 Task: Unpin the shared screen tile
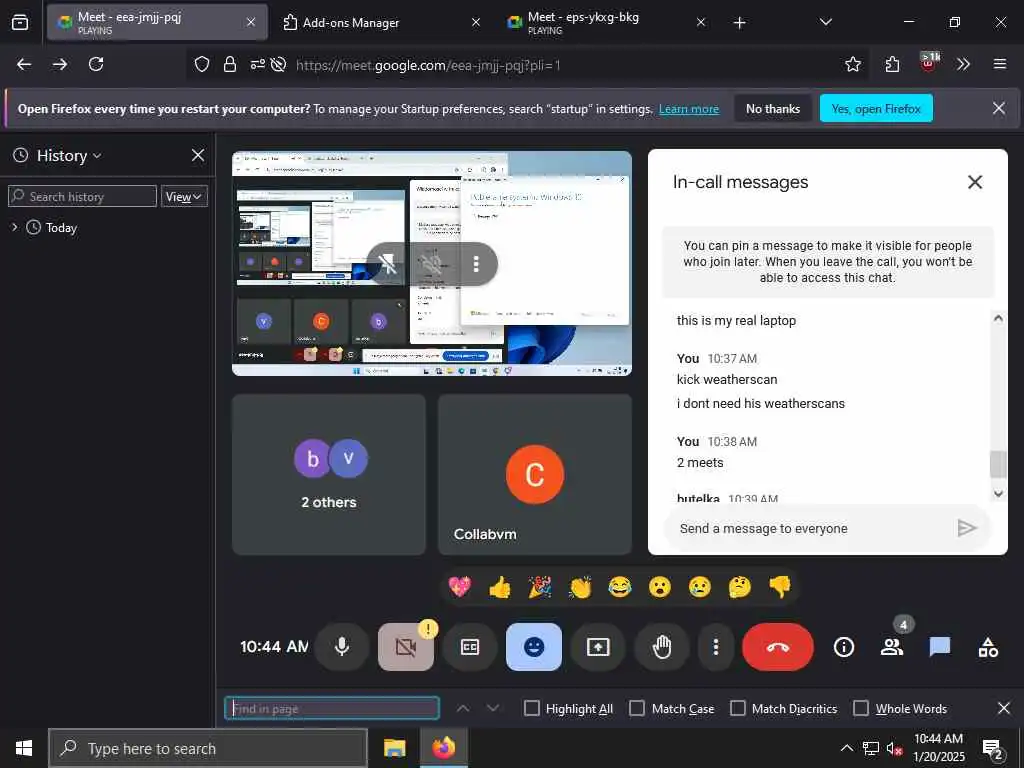click(388, 264)
